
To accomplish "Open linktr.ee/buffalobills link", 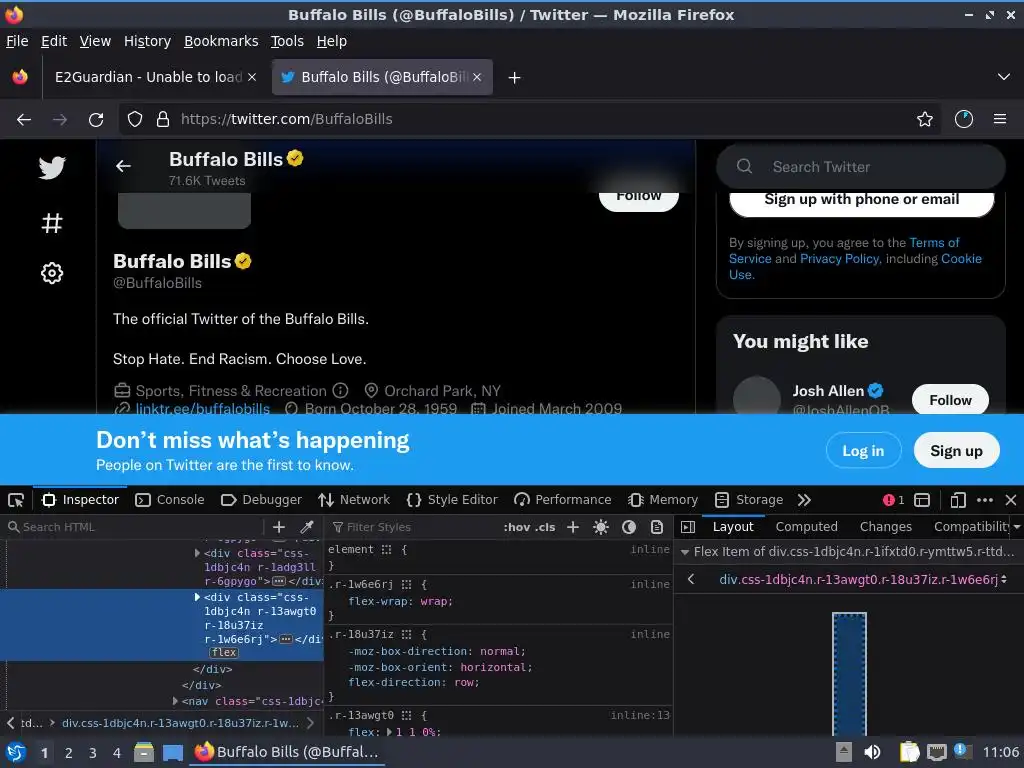I will pos(202,409).
